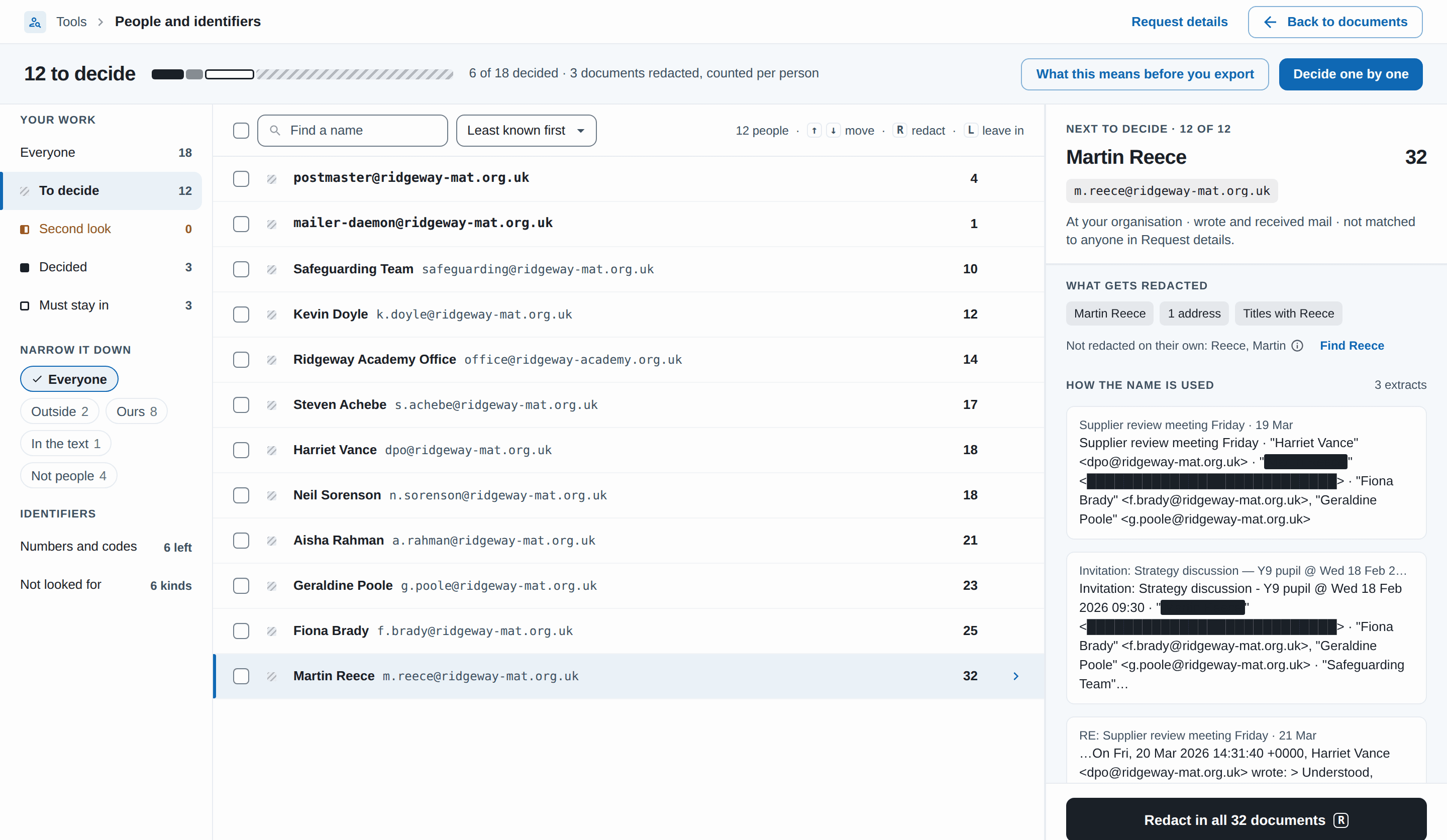The width and height of the screenshot is (1447, 840).
Task: Click the hatched status icon beside Kevin Doyle
Action: click(272, 314)
